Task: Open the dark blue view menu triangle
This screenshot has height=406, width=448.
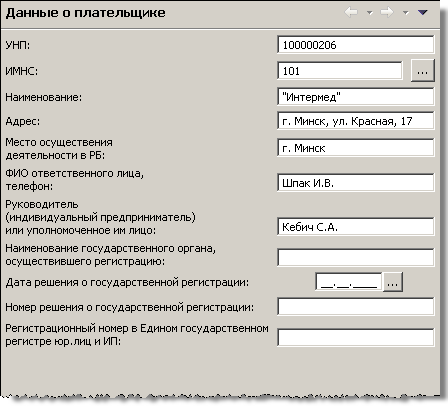Action: [423, 13]
